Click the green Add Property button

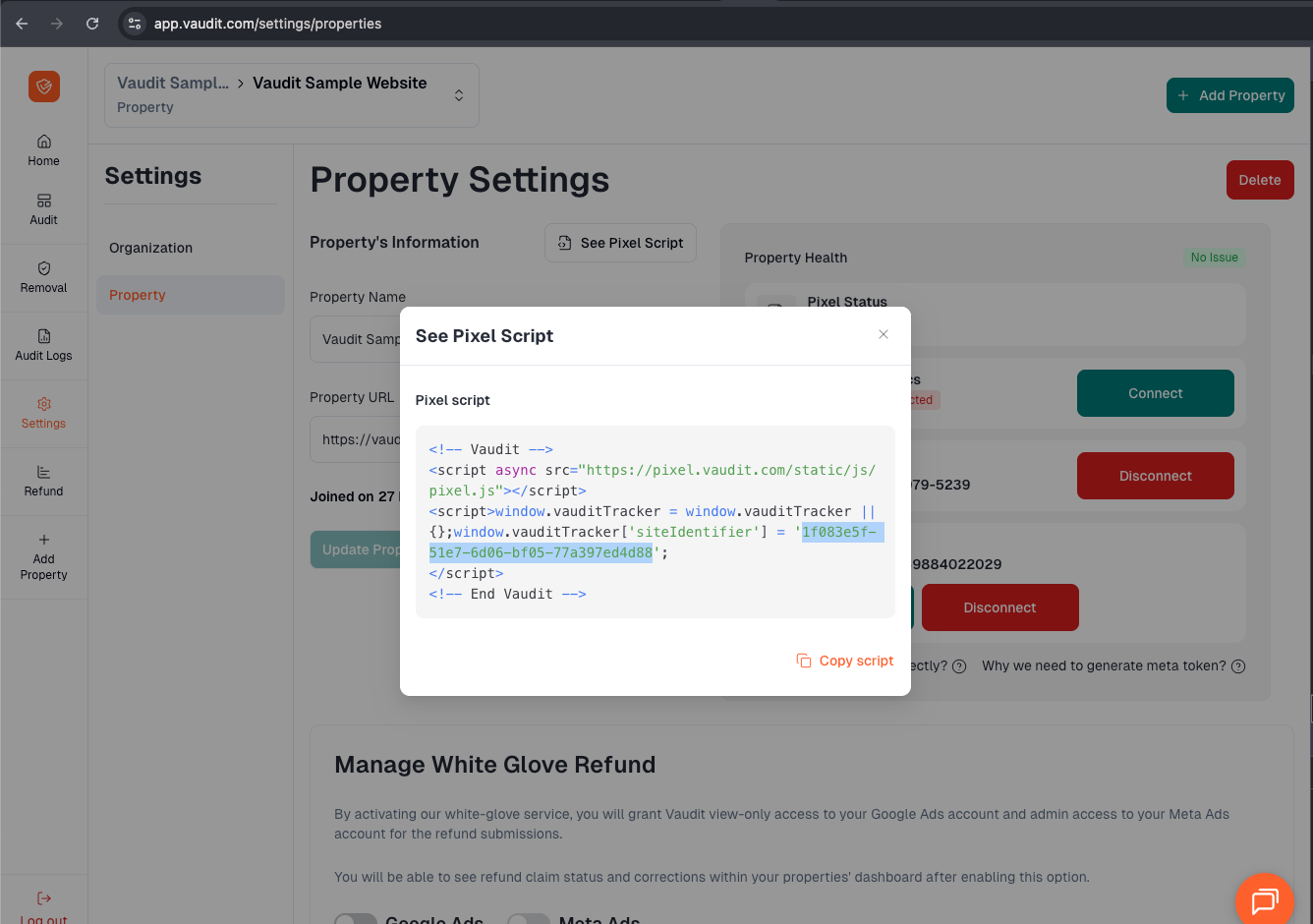click(1230, 95)
